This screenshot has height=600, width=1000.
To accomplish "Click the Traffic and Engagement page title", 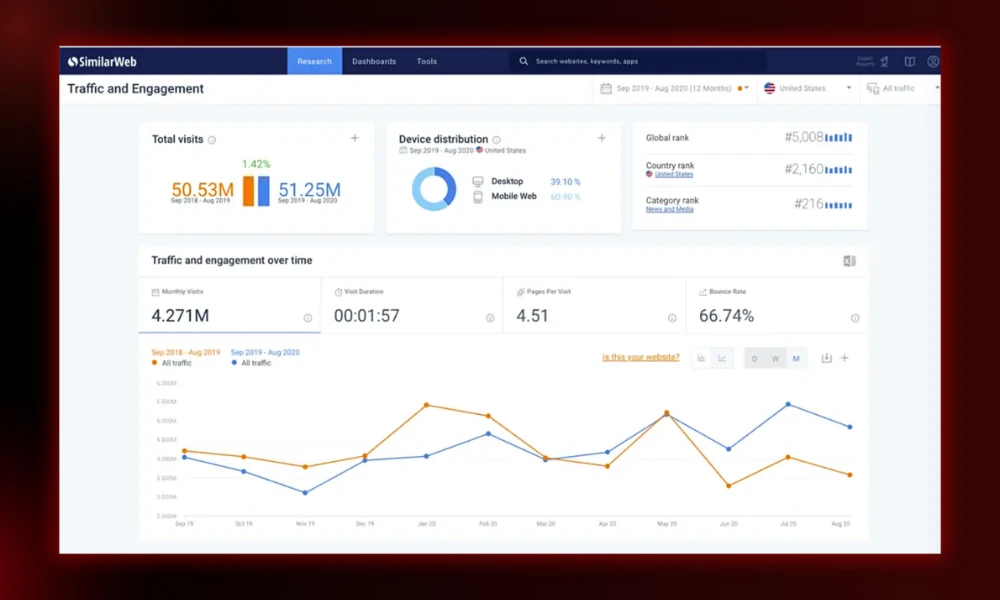I will (x=135, y=89).
